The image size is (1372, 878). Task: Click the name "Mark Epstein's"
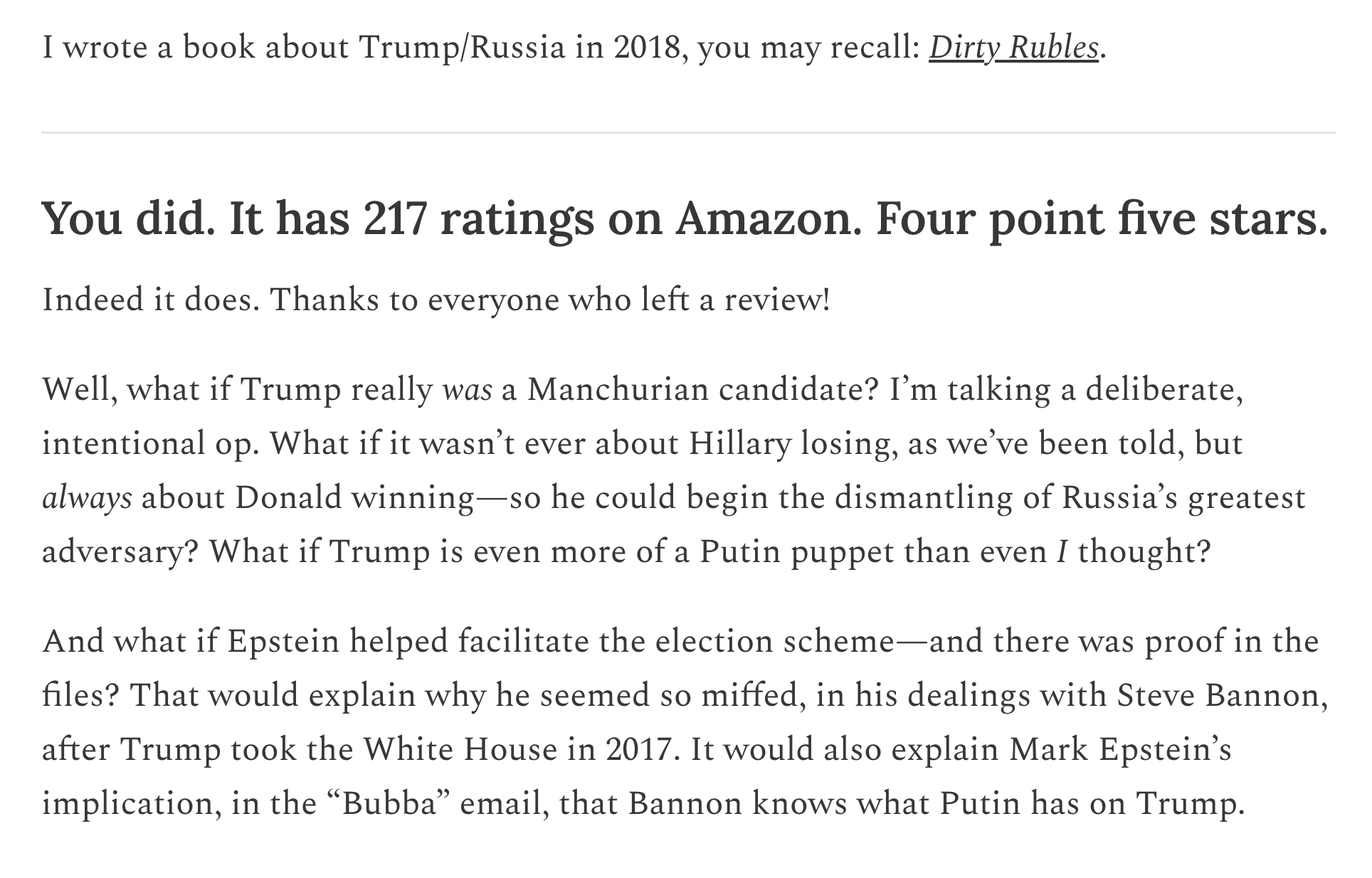1119,749
